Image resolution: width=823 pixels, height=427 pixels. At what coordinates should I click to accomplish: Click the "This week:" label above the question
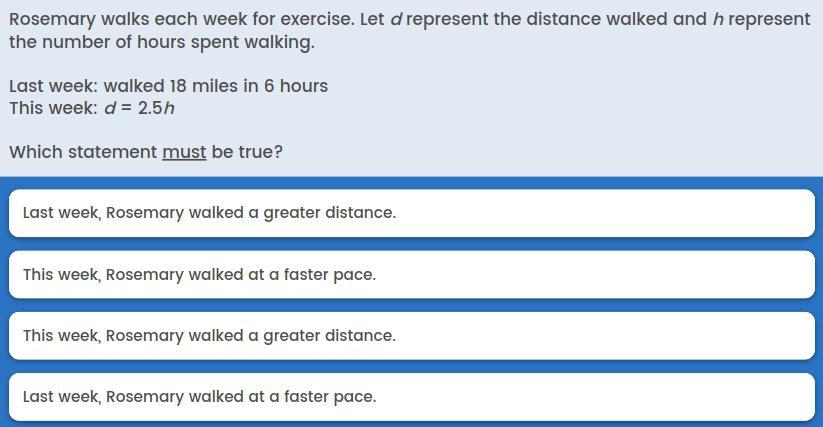53,108
